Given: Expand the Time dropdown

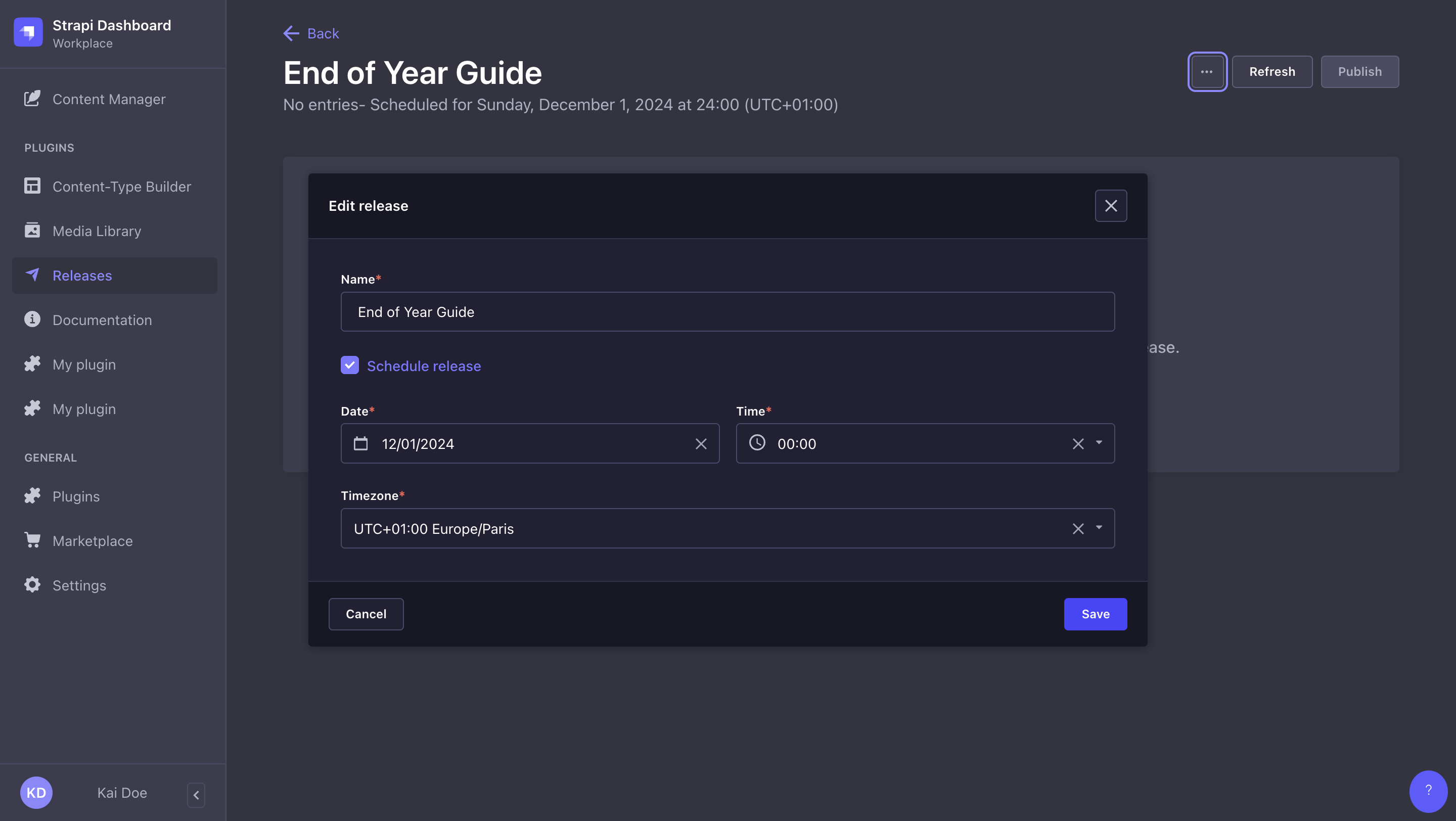Looking at the screenshot, I should [x=1099, y=443].
